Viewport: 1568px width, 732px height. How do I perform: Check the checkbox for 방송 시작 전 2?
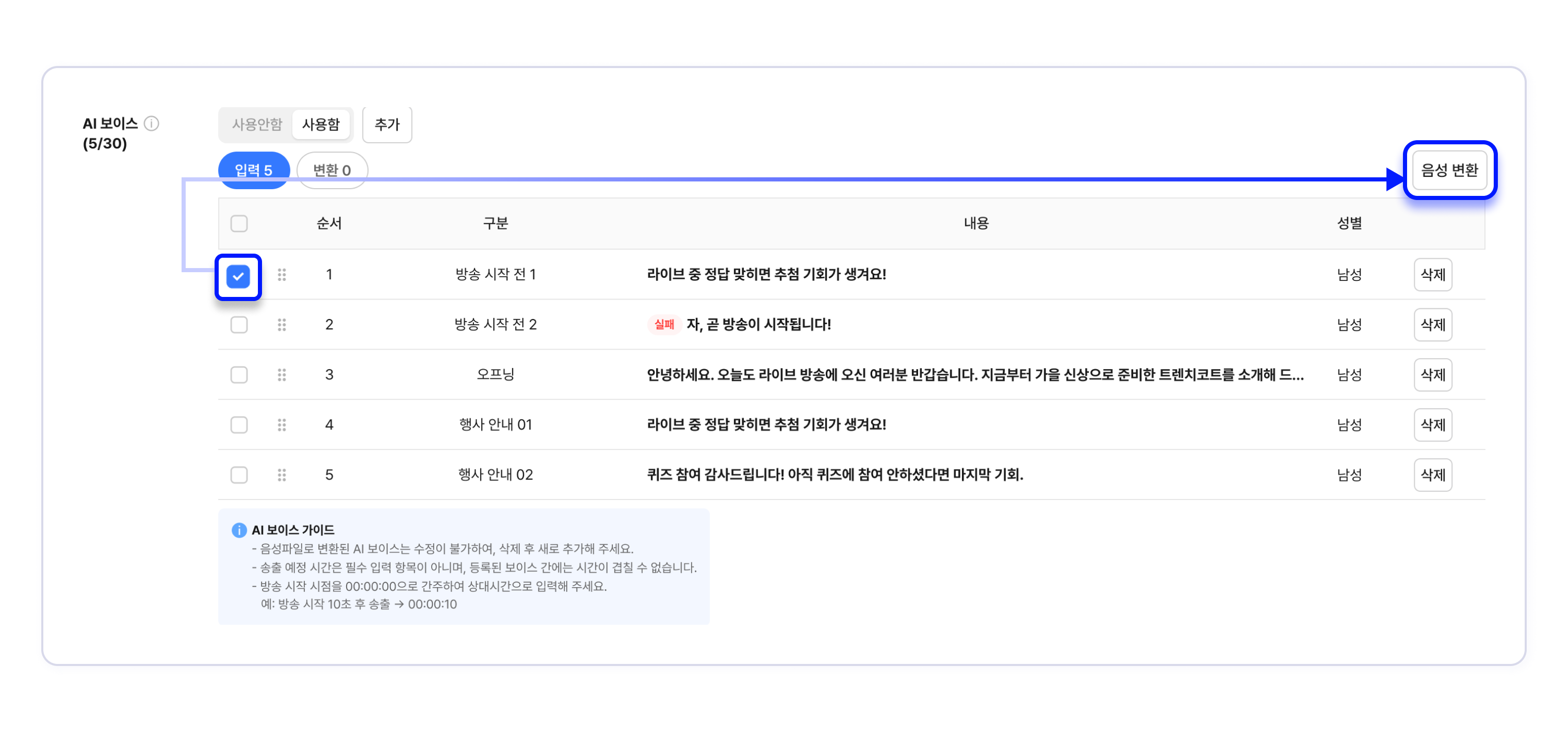(x=239, y=325)
